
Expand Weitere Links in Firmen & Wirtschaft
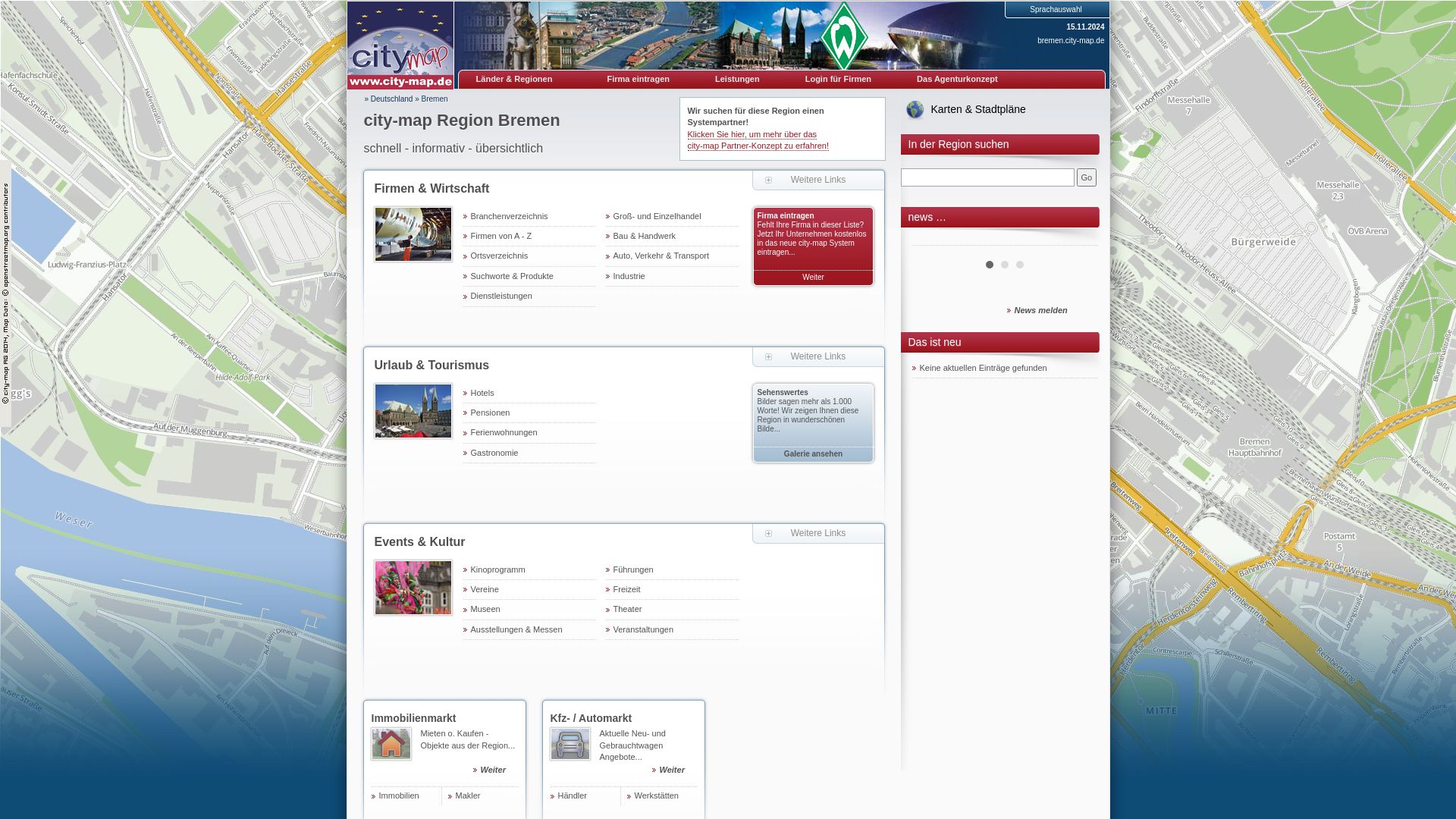point(817,180)
